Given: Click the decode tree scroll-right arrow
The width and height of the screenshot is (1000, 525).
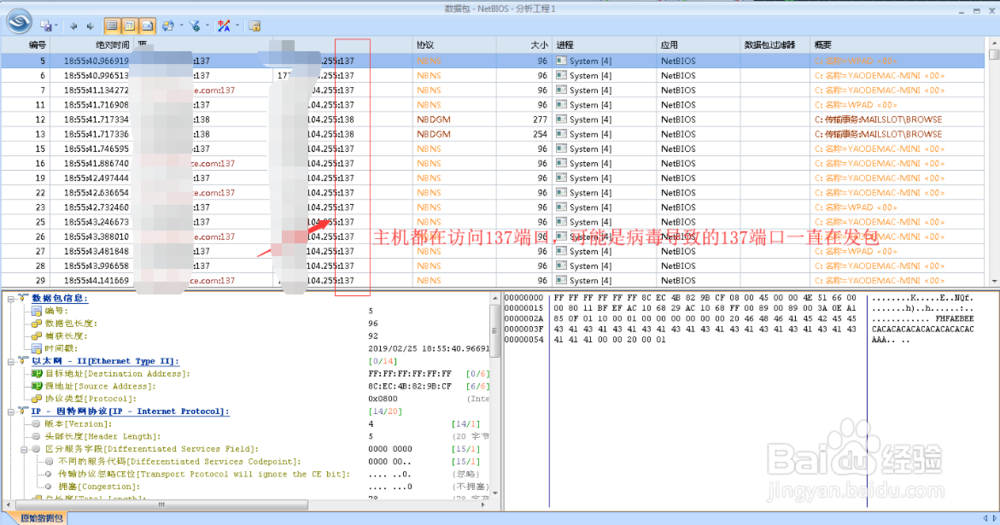Looking at the screenshot, I should pos(483,505).
